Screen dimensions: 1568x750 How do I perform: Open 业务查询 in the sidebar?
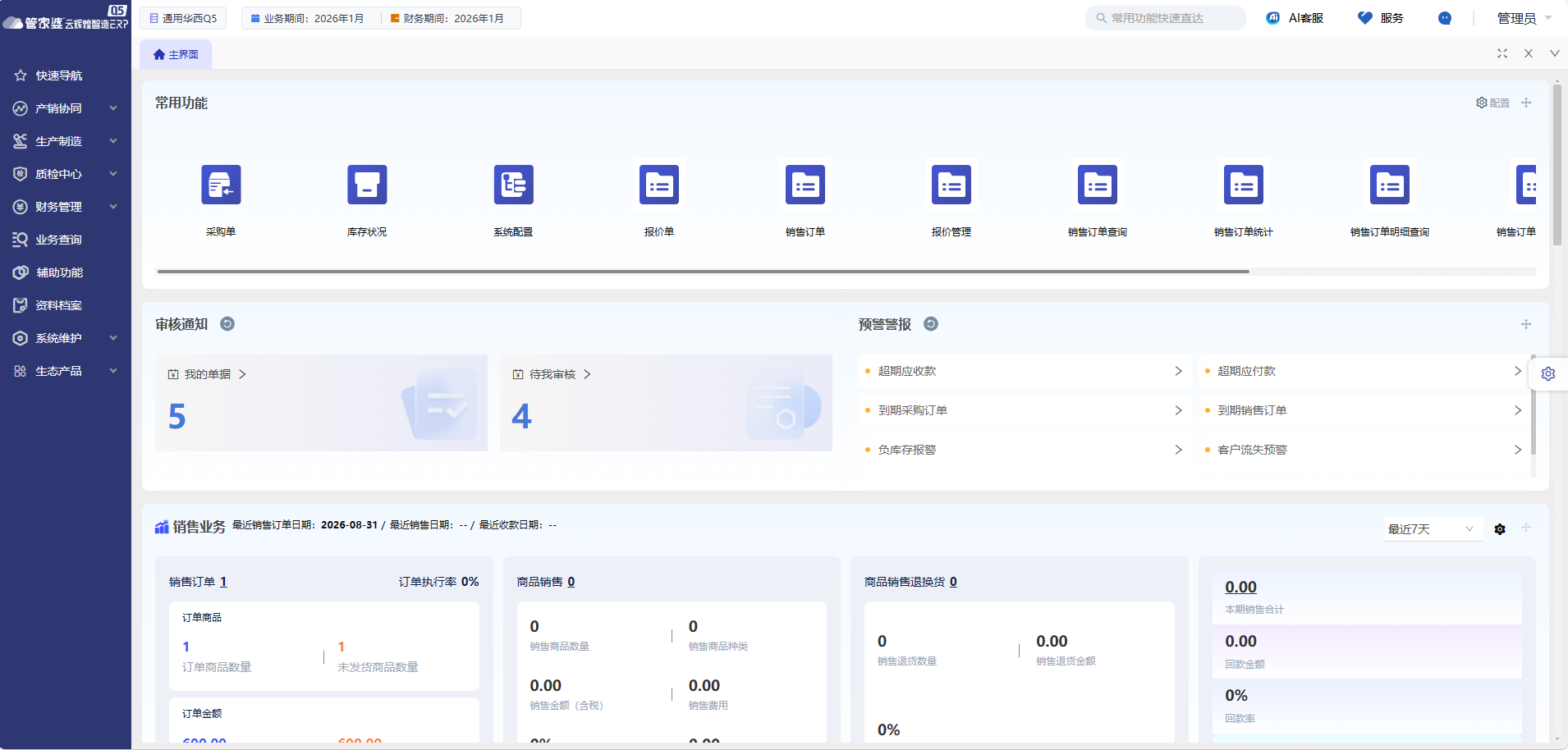(66, 240)
